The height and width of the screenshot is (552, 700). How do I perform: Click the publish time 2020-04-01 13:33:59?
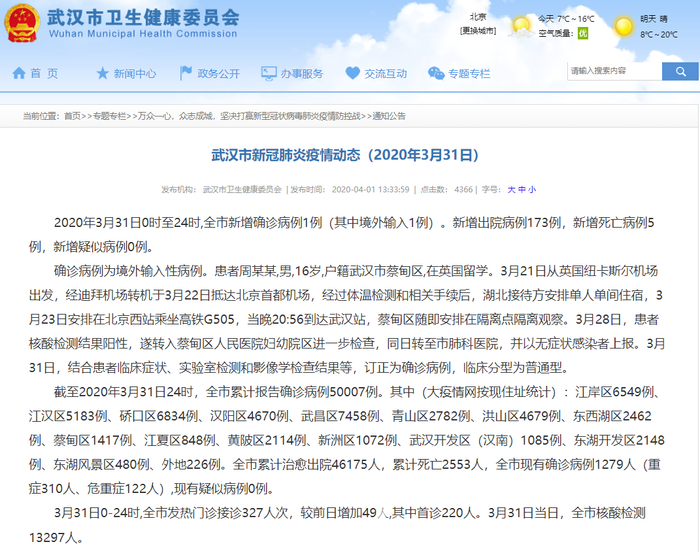pos(371,190)
